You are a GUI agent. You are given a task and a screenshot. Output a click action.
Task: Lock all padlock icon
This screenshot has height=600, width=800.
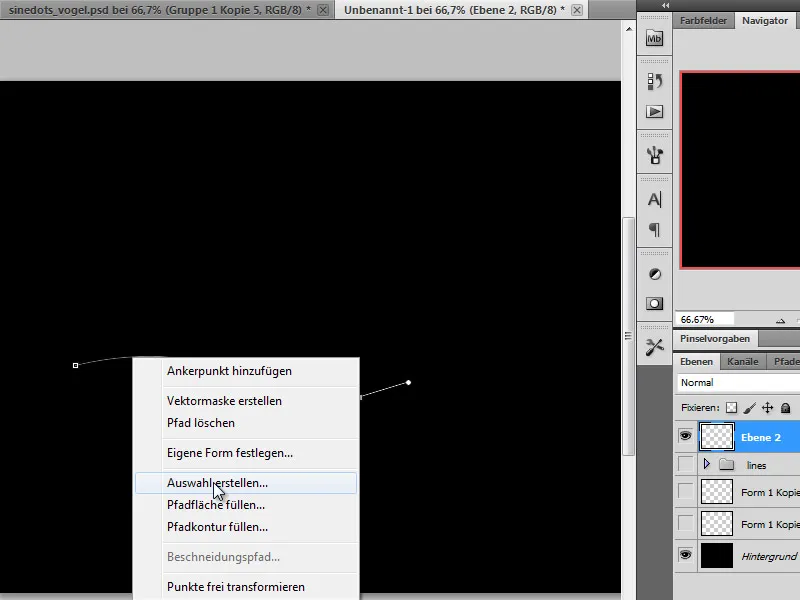pos(786,408)
